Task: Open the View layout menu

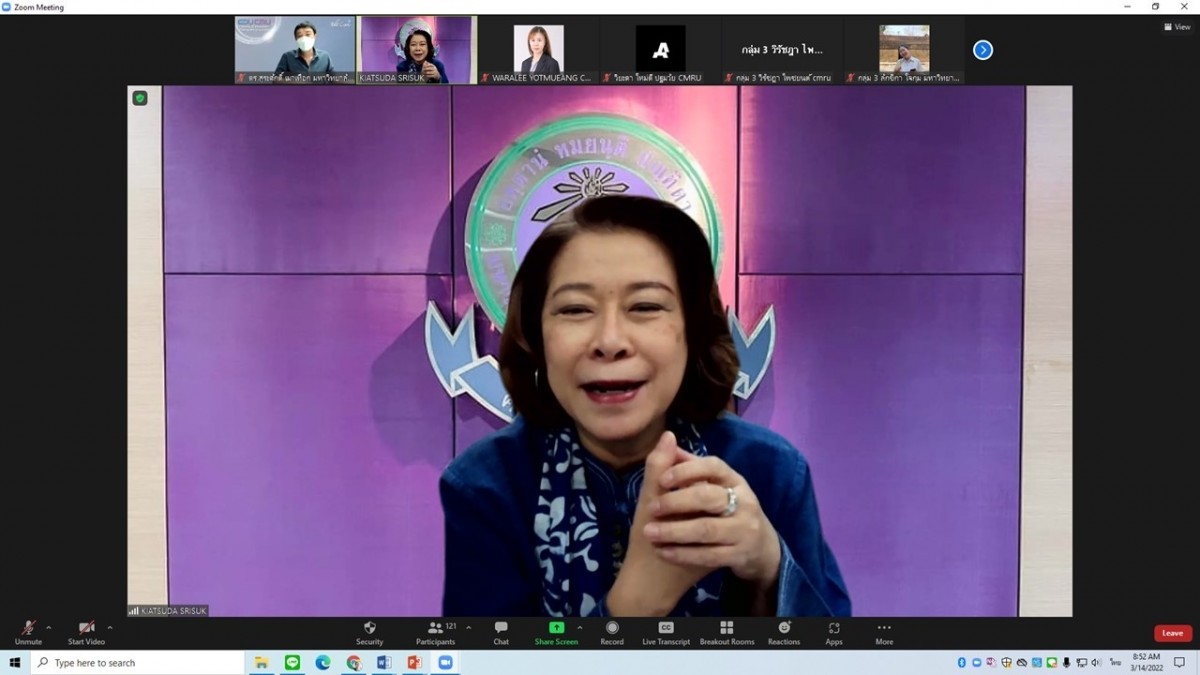Action: point(1177,27)
